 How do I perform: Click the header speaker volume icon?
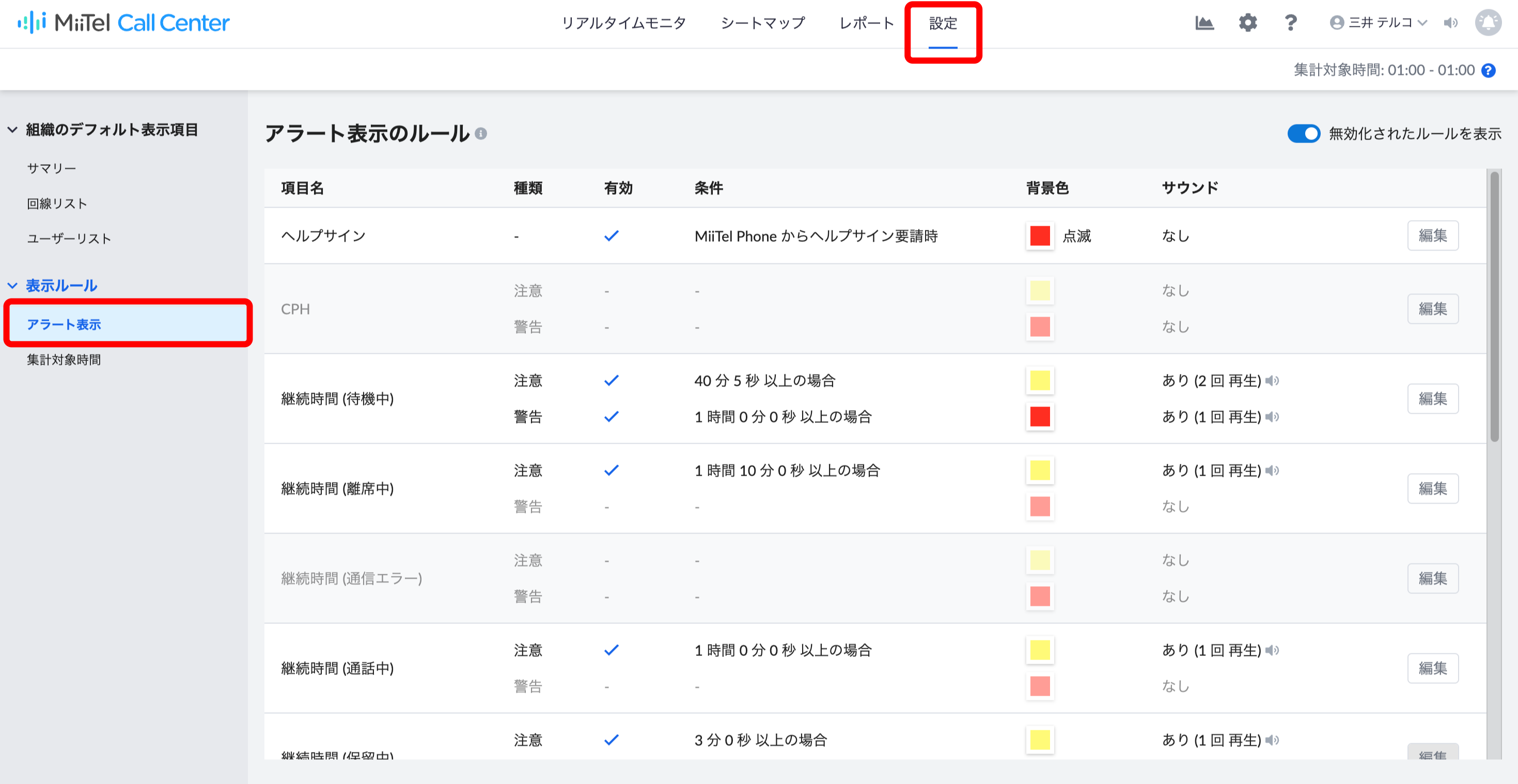click(x=1451, y=23)
